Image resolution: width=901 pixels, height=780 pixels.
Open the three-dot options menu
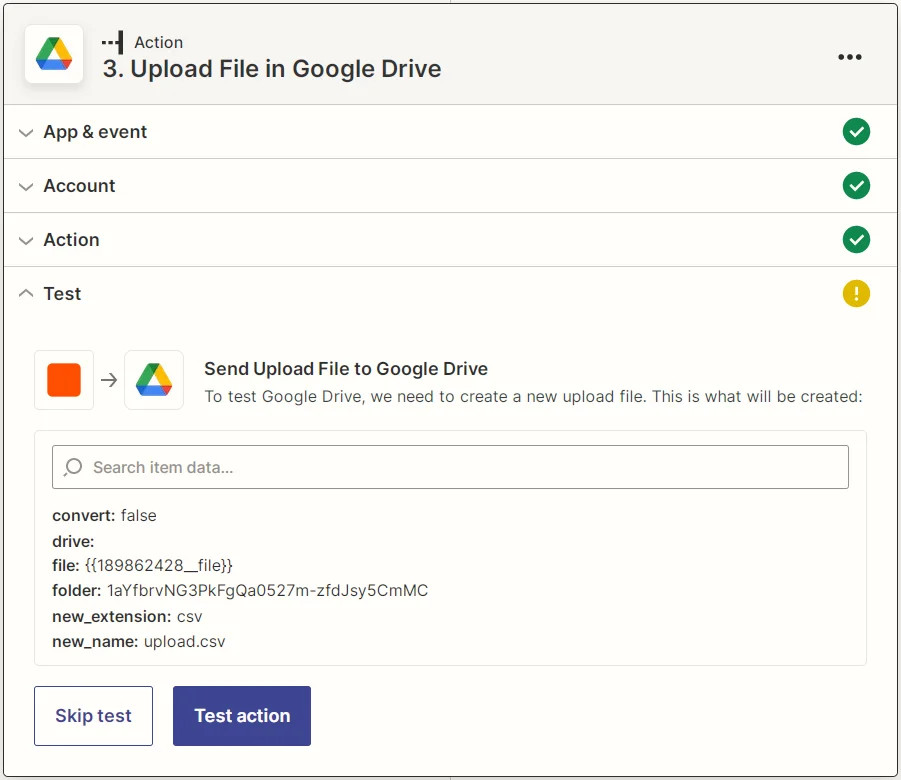(x=849, y=57)
